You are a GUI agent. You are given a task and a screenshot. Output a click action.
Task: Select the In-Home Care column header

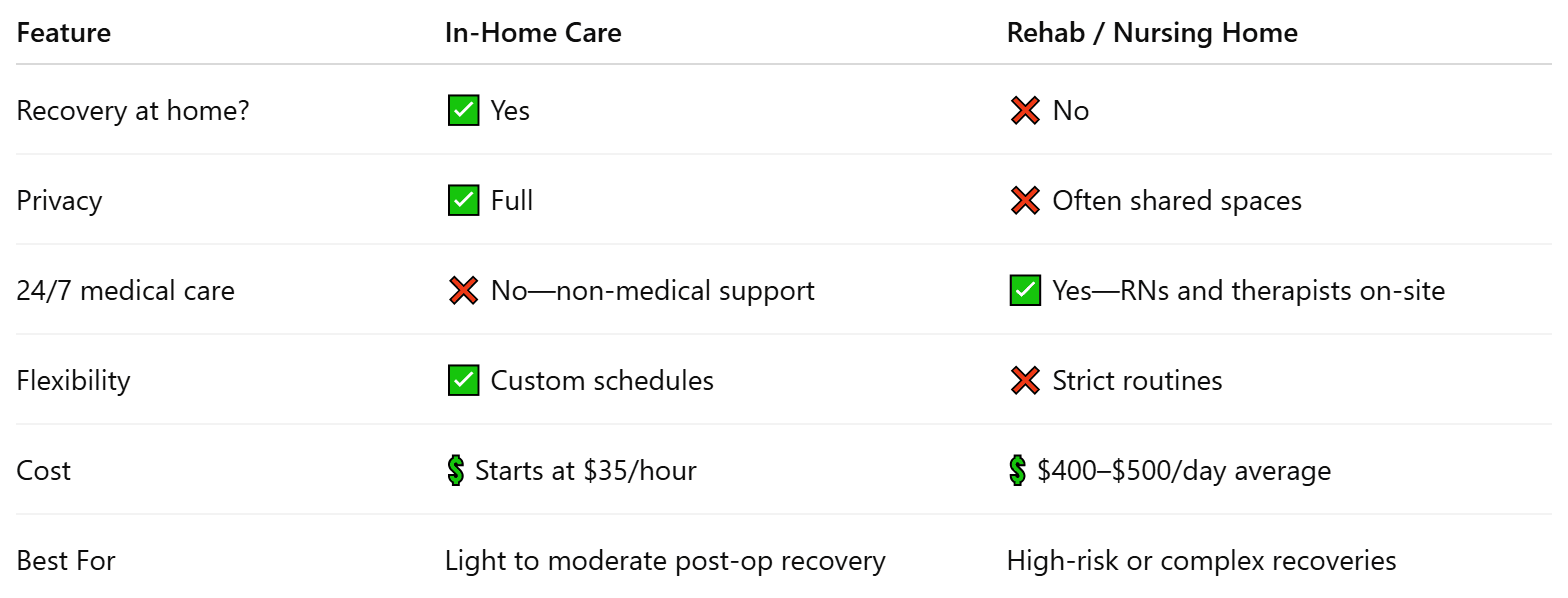pos(533,33)
